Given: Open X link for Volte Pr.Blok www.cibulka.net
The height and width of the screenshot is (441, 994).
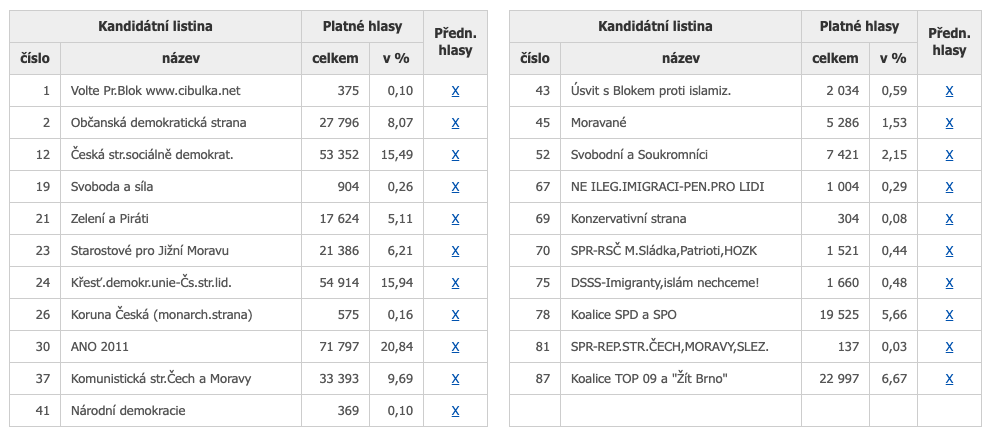Looking at the screenshot, I should click(x=455, y=91).
